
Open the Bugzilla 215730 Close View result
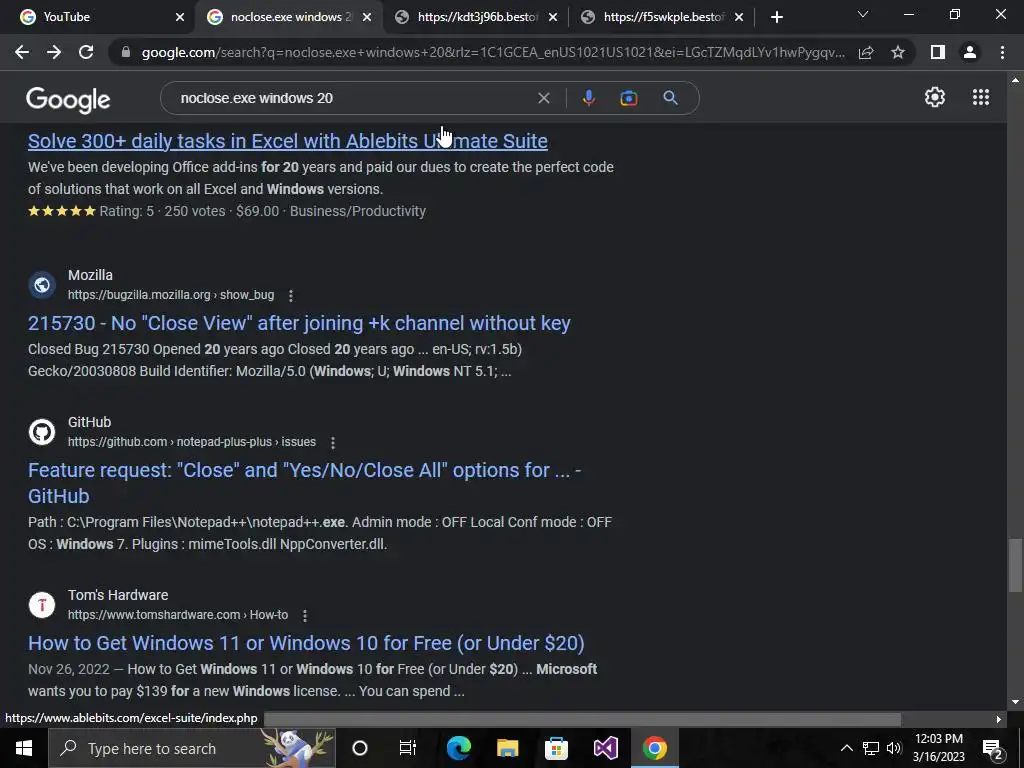(299, 323)
